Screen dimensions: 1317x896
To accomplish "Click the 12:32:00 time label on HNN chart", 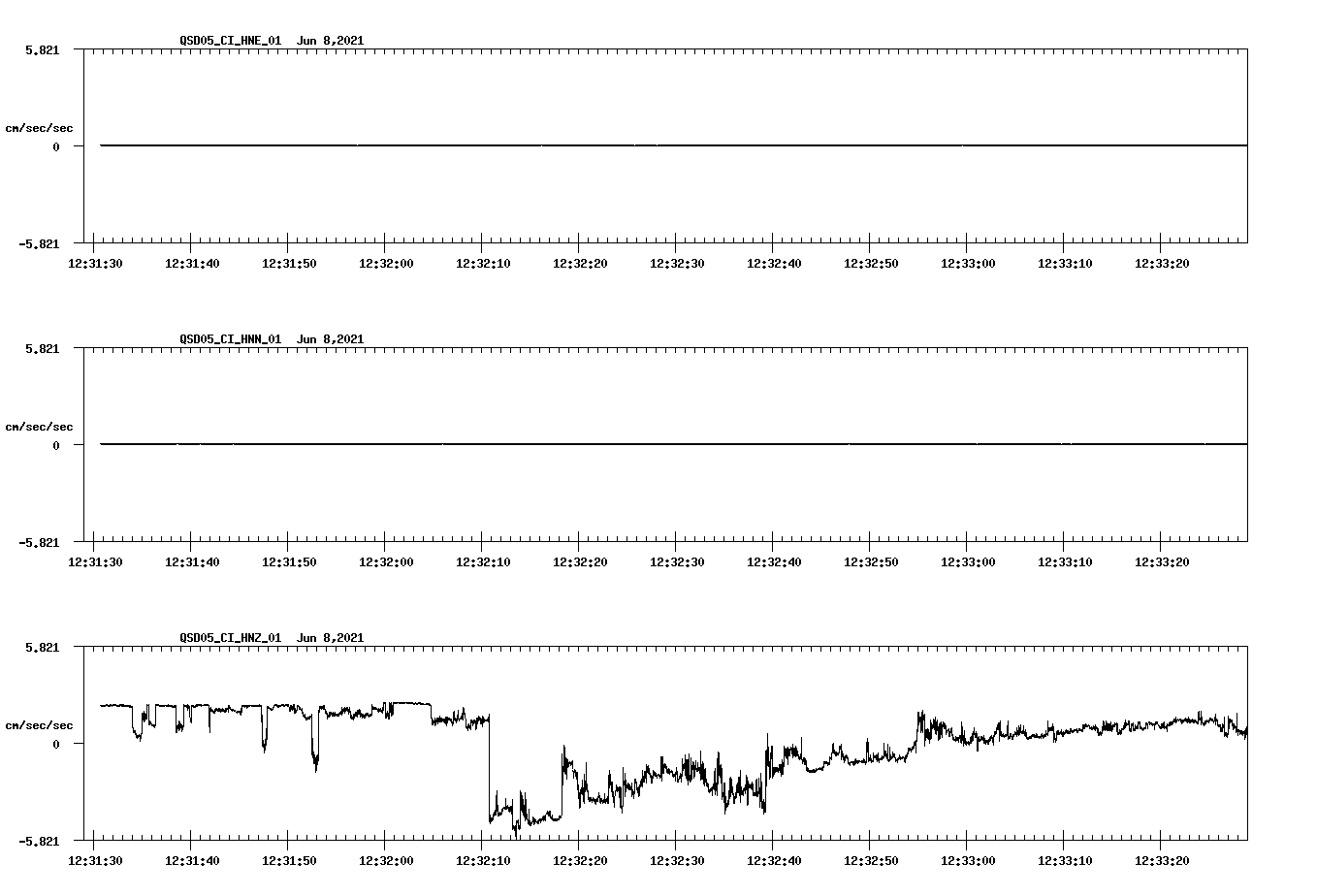I will (386, 562).
